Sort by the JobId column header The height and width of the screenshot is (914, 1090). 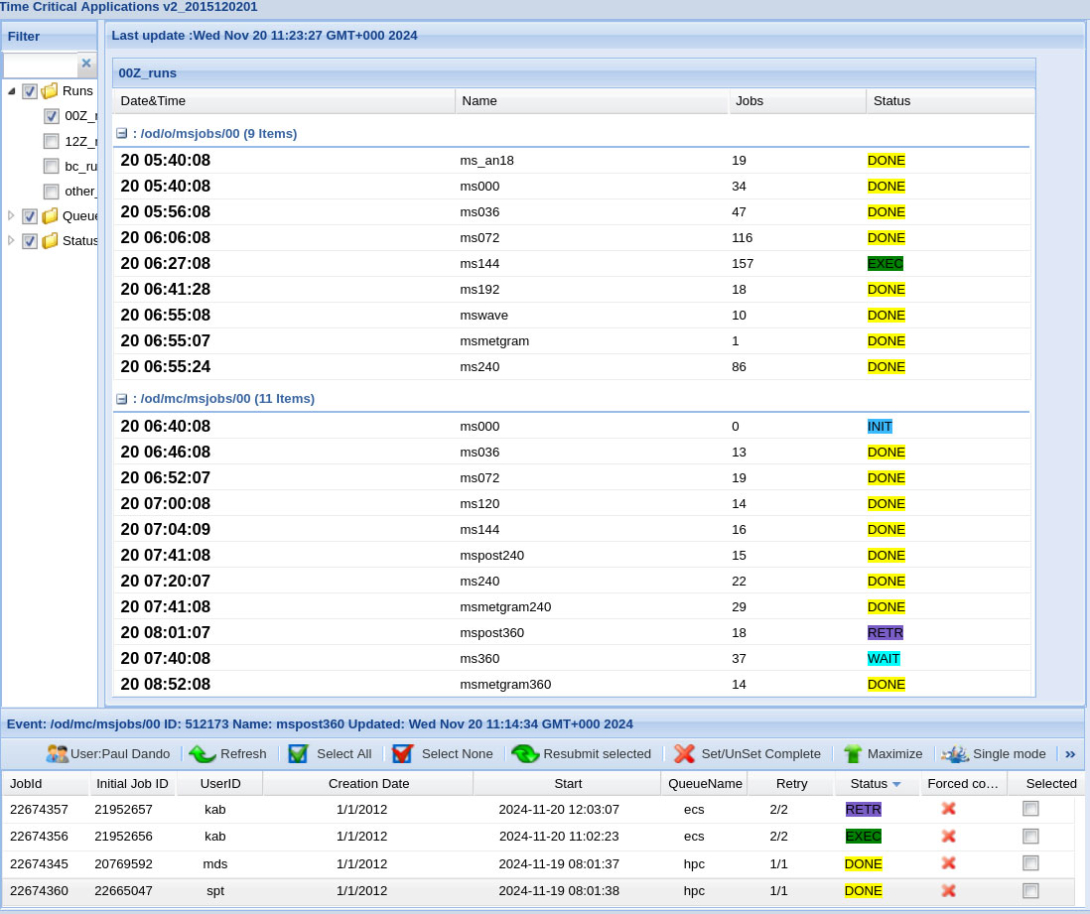pyautogui.click(x=45, y=783)
